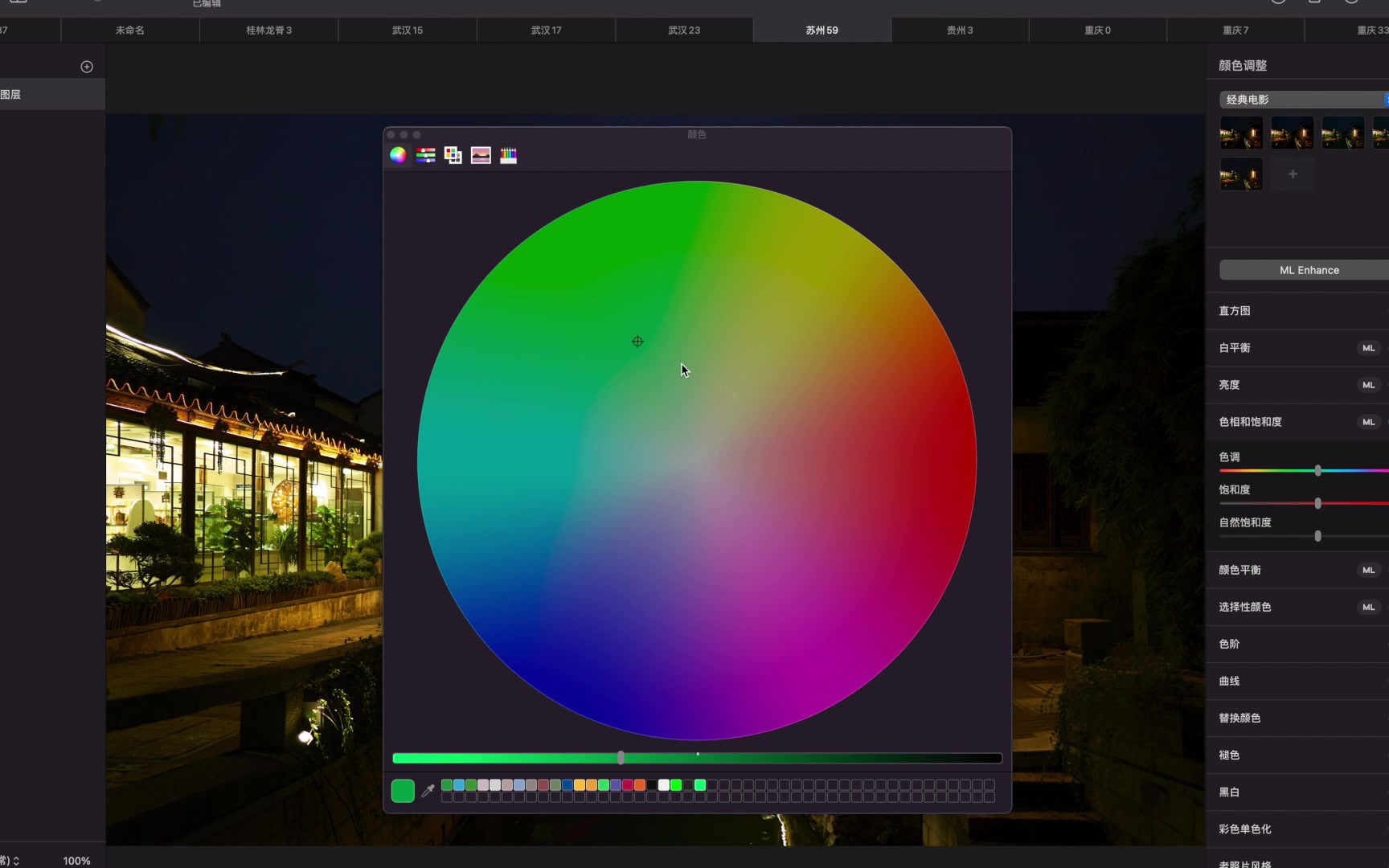Image resolution: width=1389 pixels, height=868 pixels.
Task: Expand the 白平衡 section
Action: coord(1235,348)
